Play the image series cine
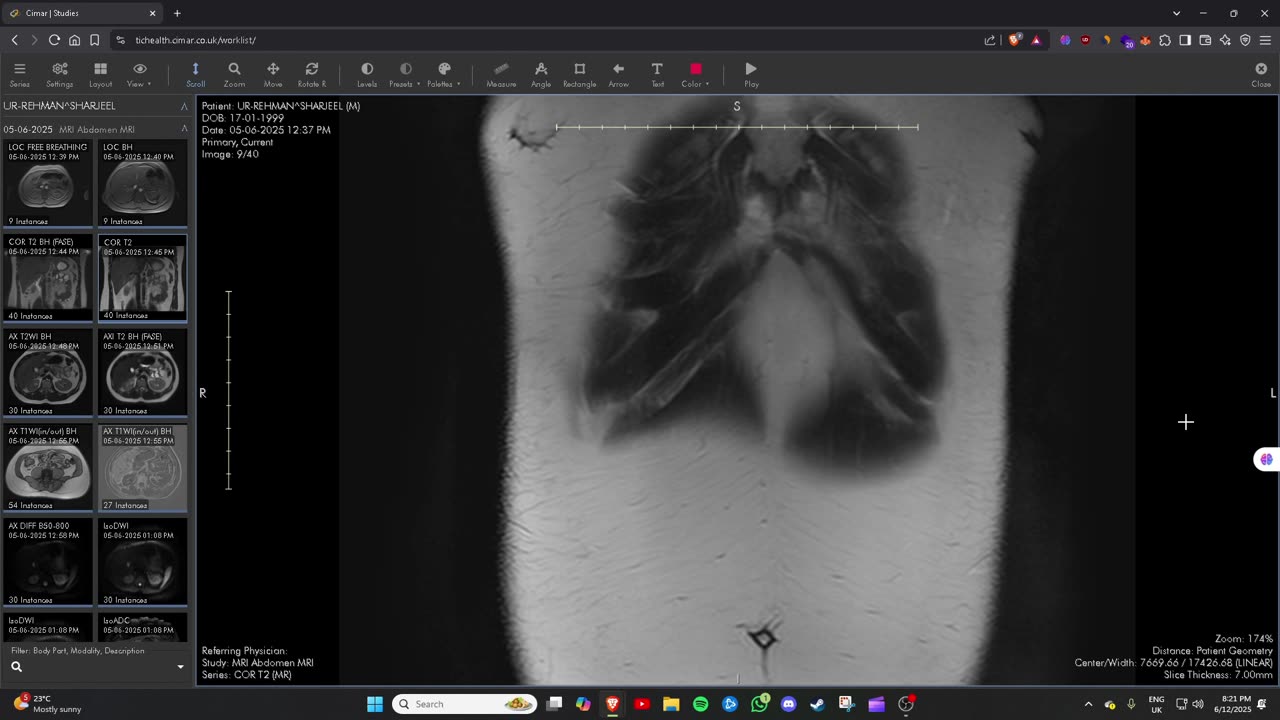 tap(751, 75)
